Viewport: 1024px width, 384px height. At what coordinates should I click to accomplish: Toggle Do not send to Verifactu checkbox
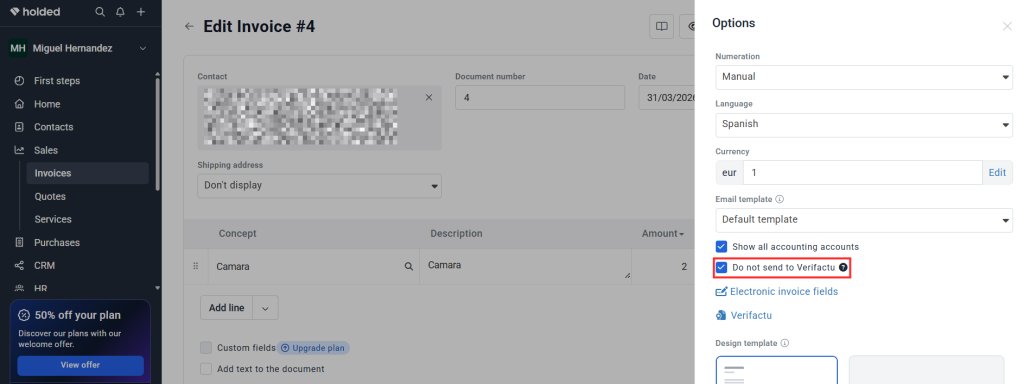[722, 267]
